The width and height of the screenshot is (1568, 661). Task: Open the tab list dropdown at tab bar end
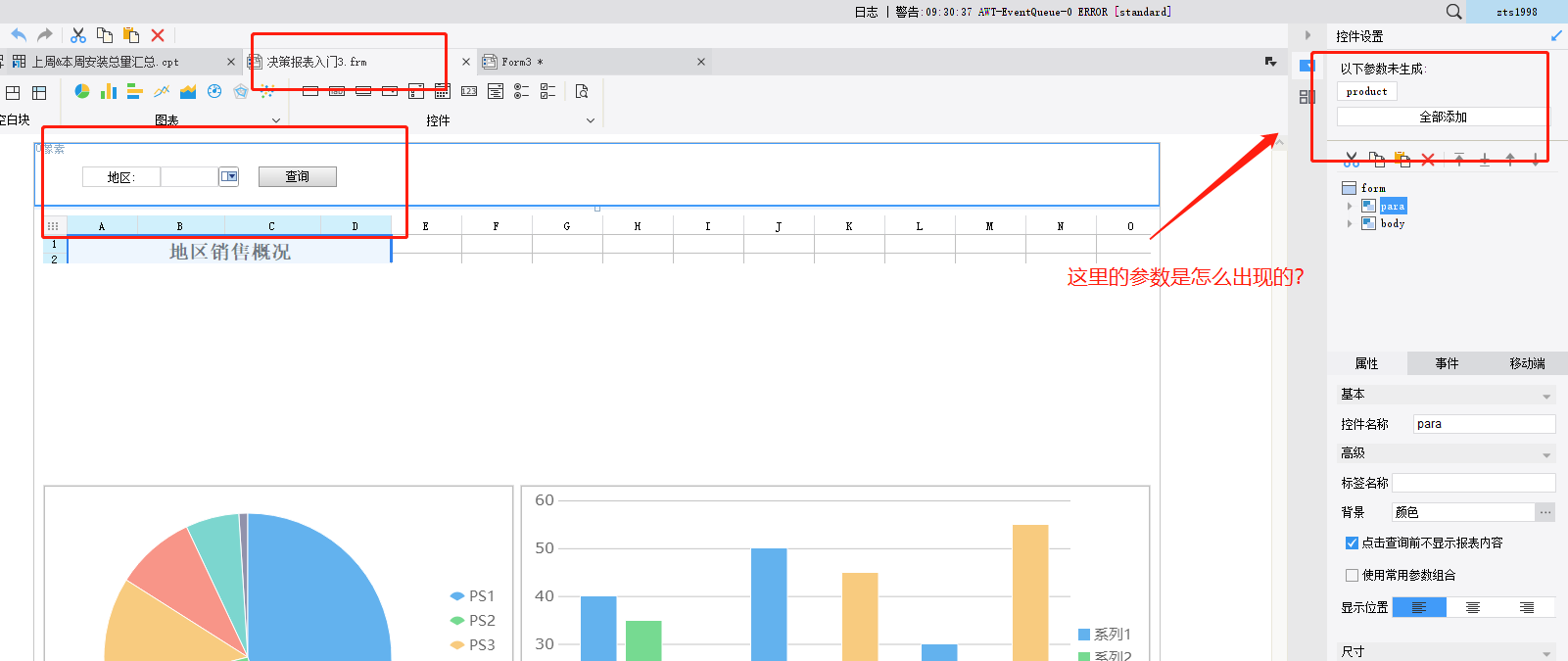[x=1270, y=62]
